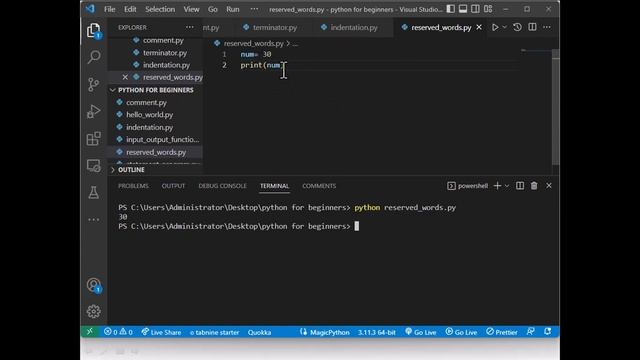Open hello_world.py from the folder tree

(149, 115)
